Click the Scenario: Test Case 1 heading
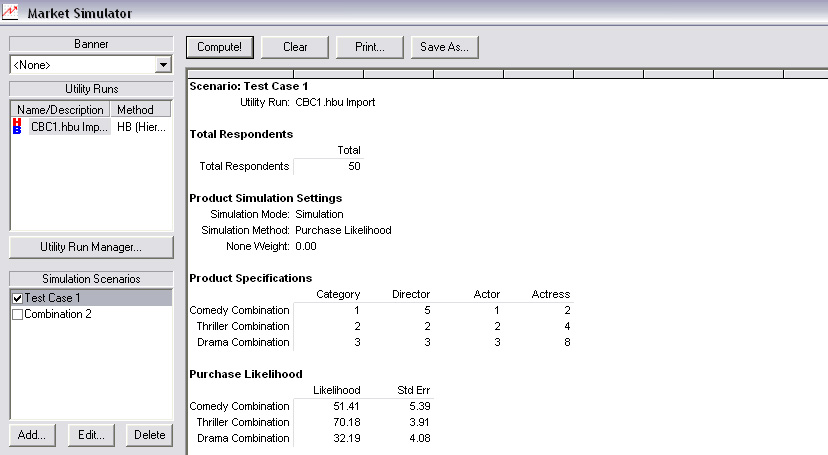This screenshot has width=828, height=455. click(249, 86)
